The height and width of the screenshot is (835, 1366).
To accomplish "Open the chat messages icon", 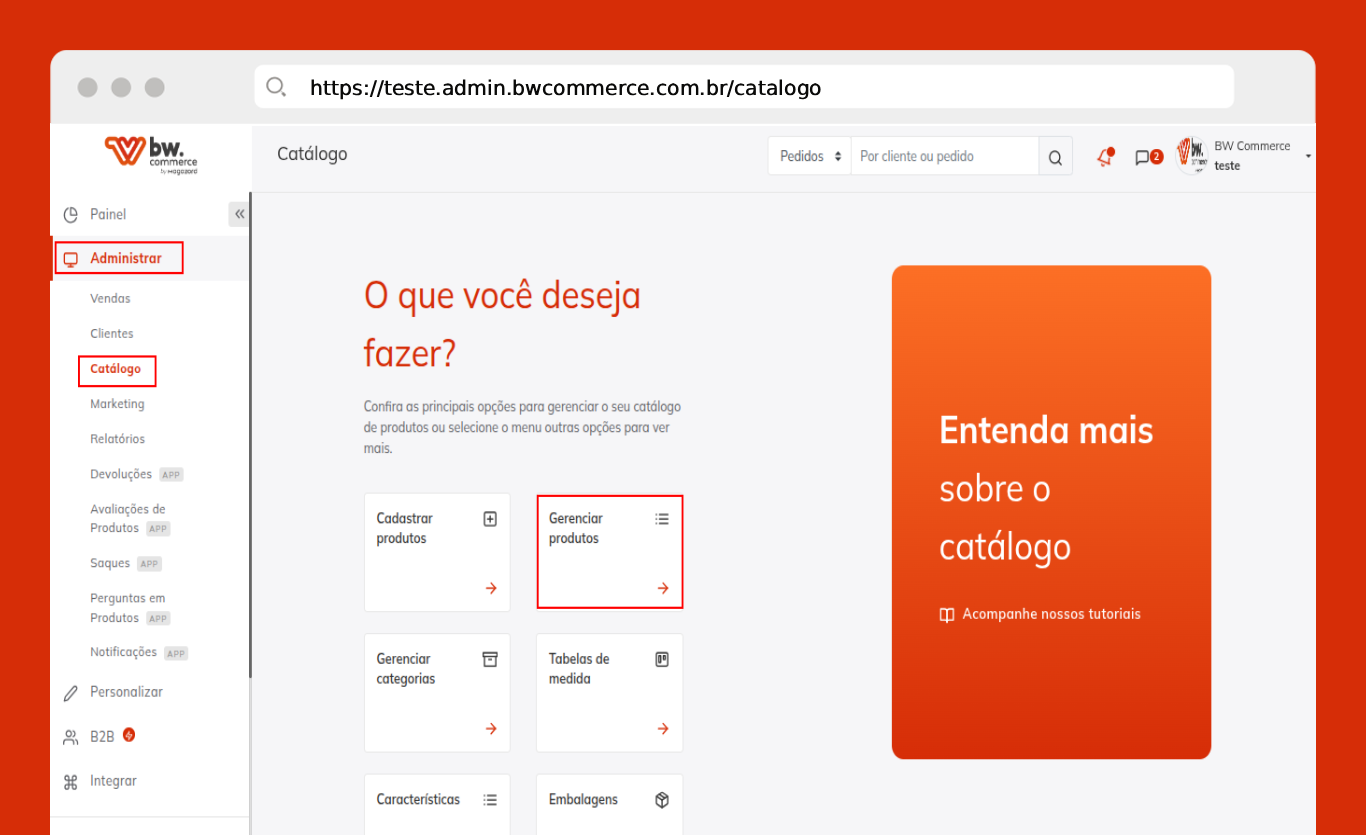I will [x=1142, y=157].
